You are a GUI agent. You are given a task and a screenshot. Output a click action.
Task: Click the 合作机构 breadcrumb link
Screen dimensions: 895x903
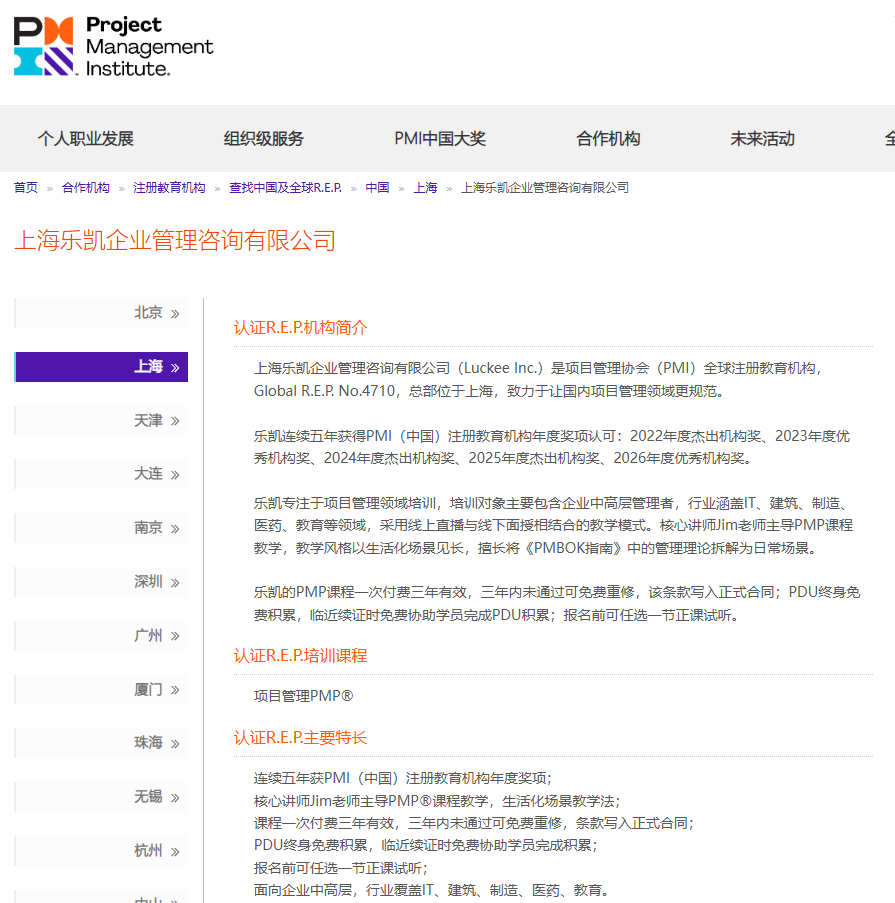tap(86, 188)
